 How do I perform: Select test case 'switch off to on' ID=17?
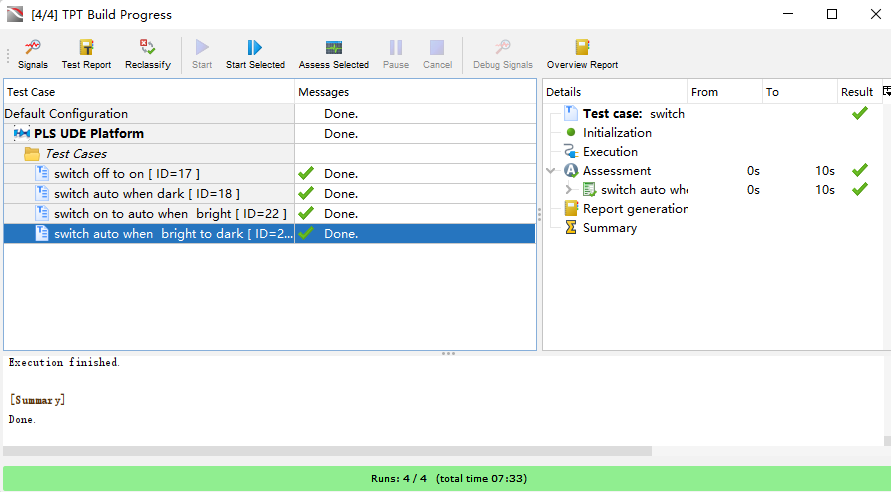coord(126,174)
